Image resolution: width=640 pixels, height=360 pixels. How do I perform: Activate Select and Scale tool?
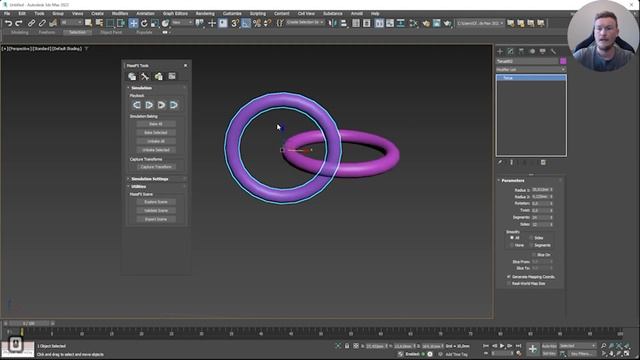pyautogui.click(x=155, y=23)
